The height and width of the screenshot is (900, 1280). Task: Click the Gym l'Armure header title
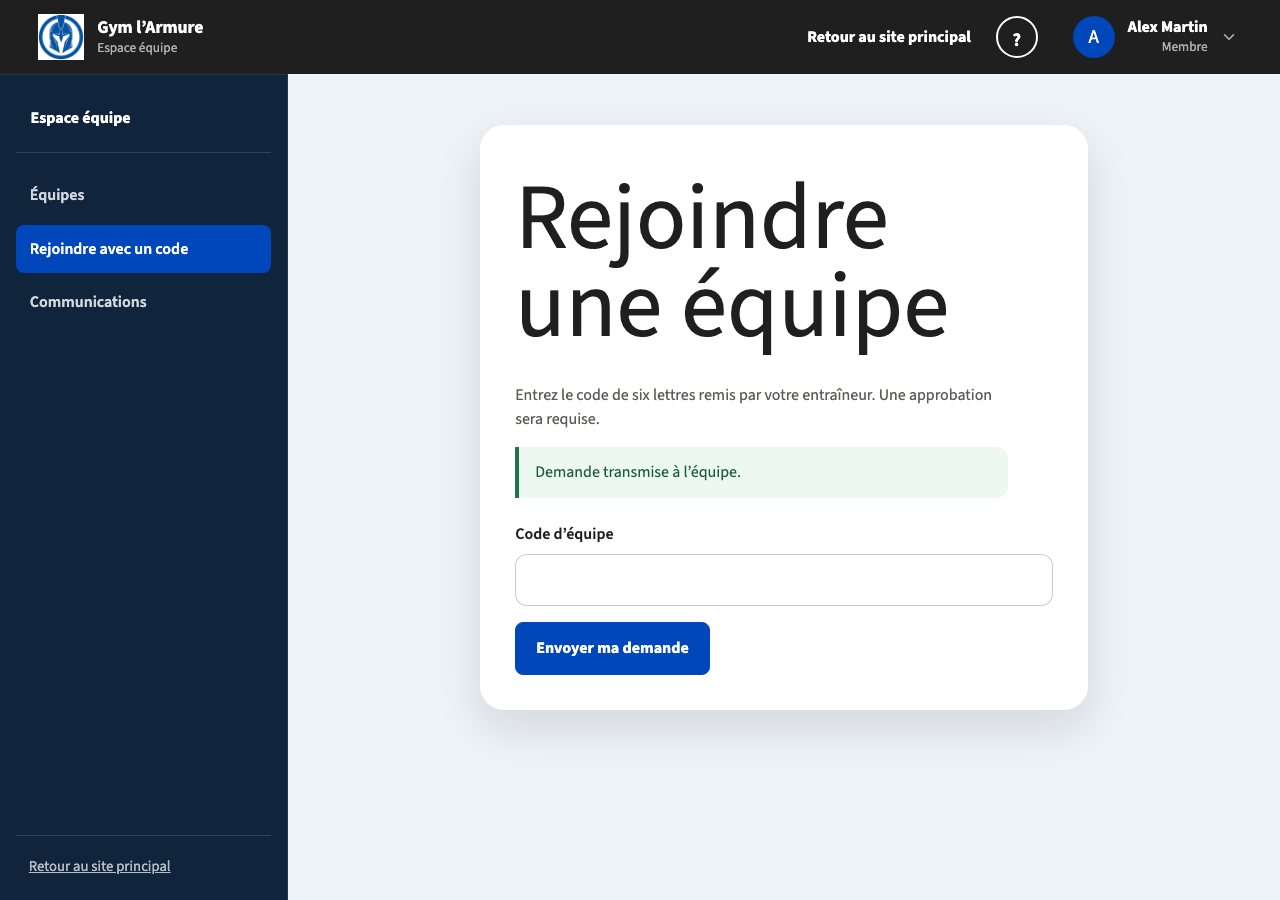[150, 27]
